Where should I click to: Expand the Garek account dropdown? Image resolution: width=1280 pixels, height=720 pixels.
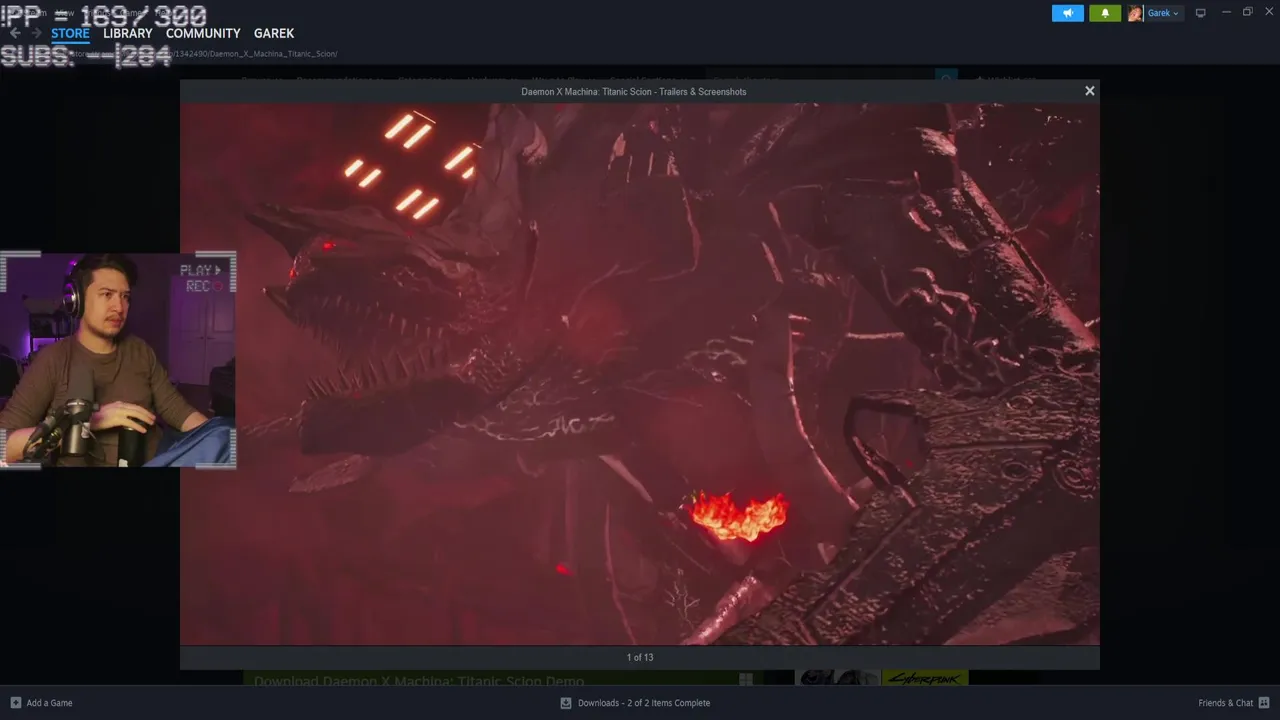pyautogui.click(x=1163, y=13)
